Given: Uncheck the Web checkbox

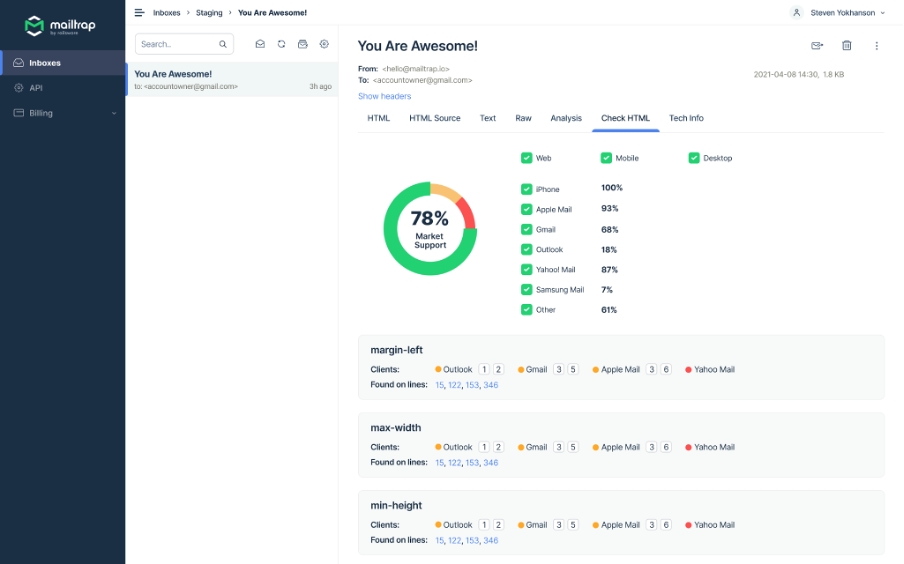Looking at the screenshot, I should 527,158.
